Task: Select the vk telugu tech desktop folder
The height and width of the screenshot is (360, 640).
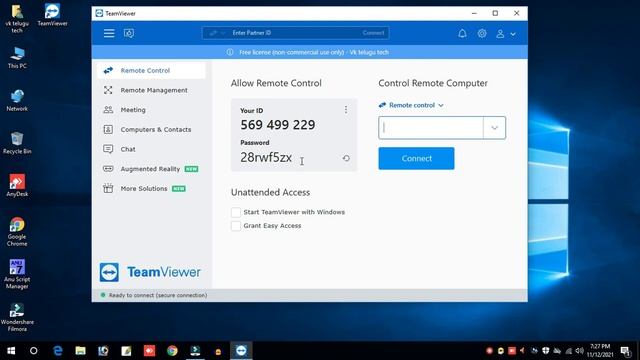Action: (x=17, y=18)
